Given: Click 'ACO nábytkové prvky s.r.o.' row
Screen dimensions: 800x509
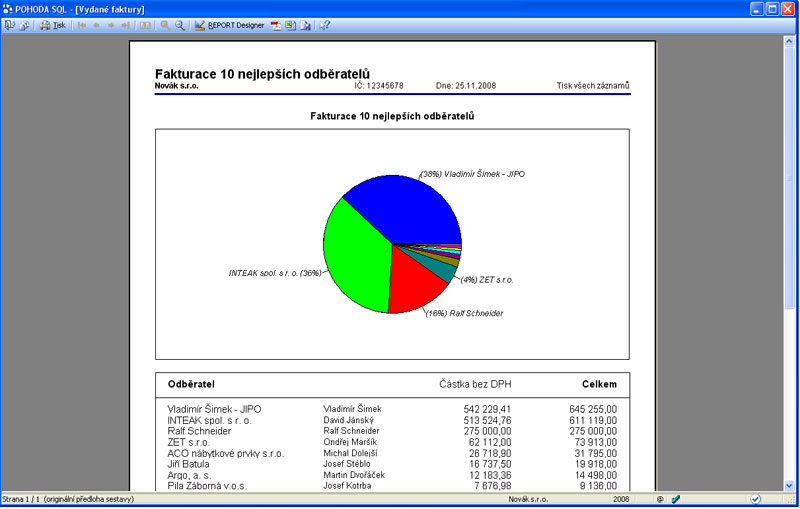Looking at the screenshot, I should tap(226, 453).
